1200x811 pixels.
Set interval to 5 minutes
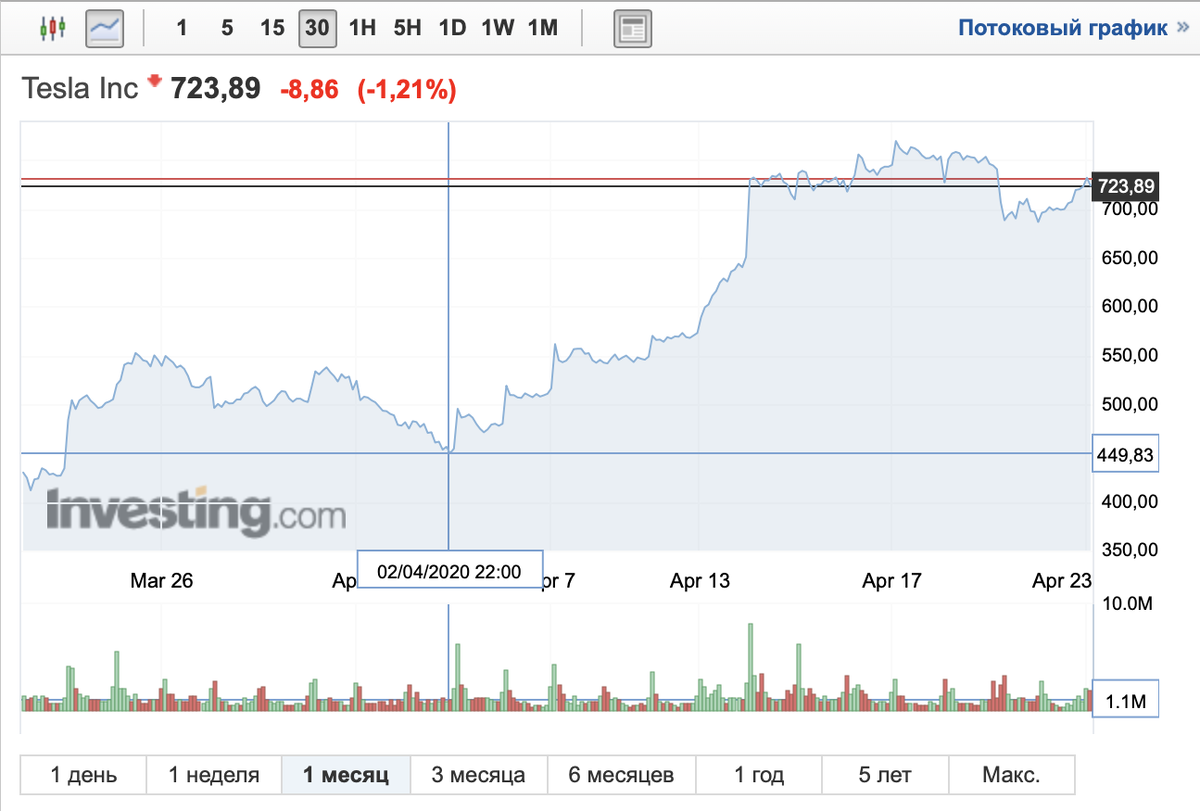tap(227, 27)
